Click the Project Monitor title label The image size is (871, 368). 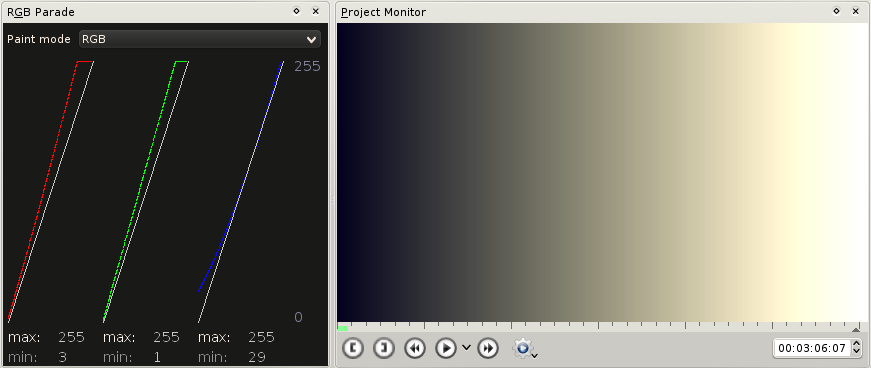tap(383, 12)
